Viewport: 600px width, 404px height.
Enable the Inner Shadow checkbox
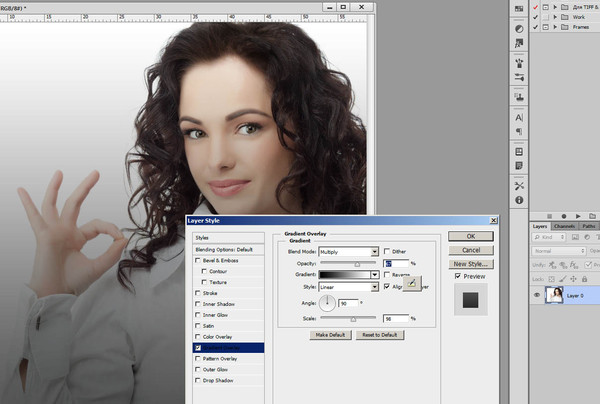pos(198,304)
